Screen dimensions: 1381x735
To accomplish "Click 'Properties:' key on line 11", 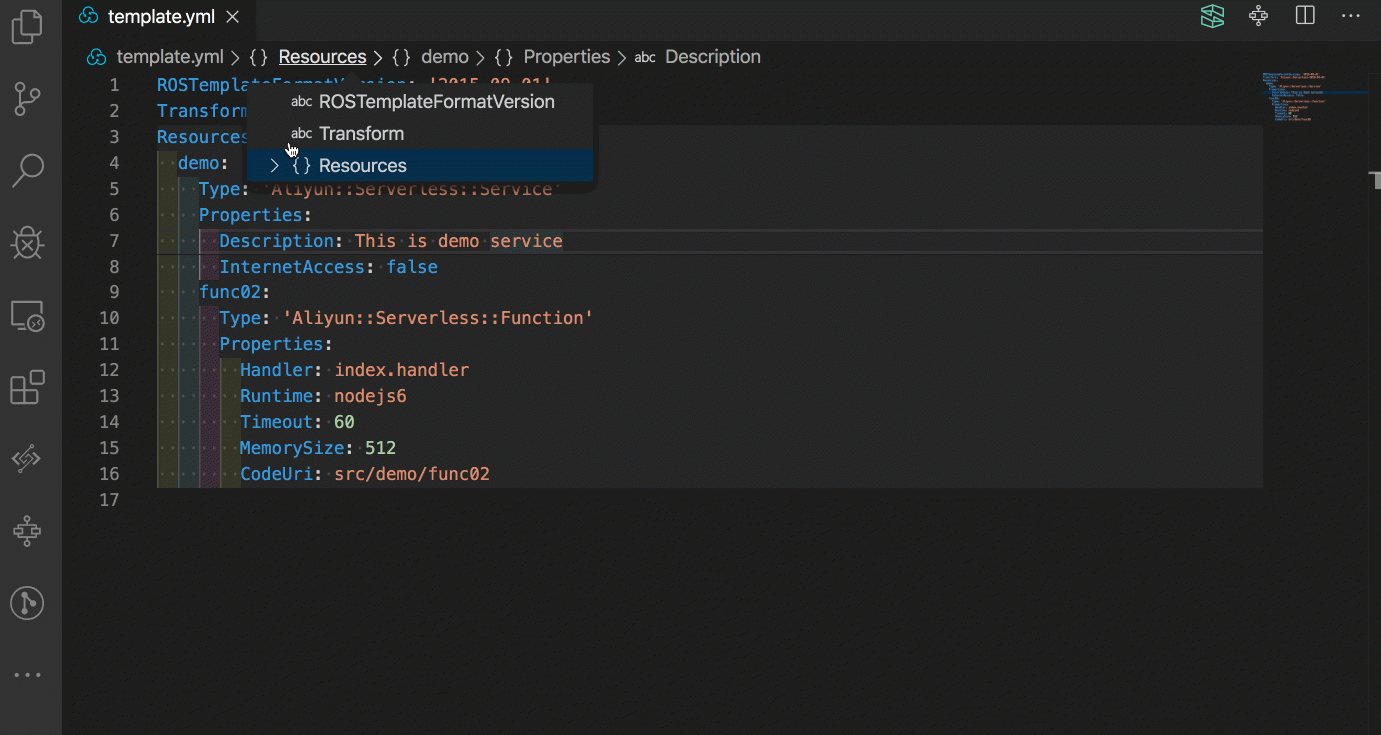I will point(277,344).
